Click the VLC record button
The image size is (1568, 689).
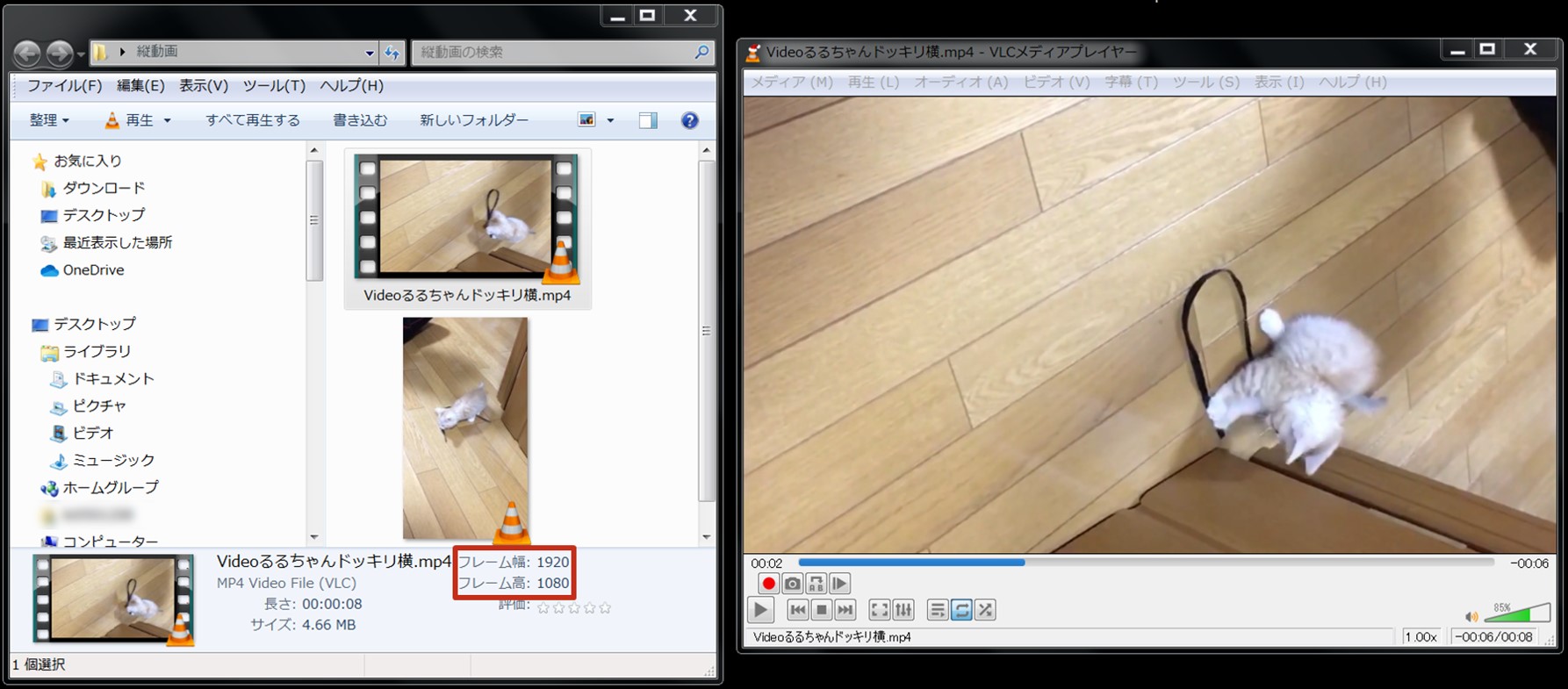[768, 584]
